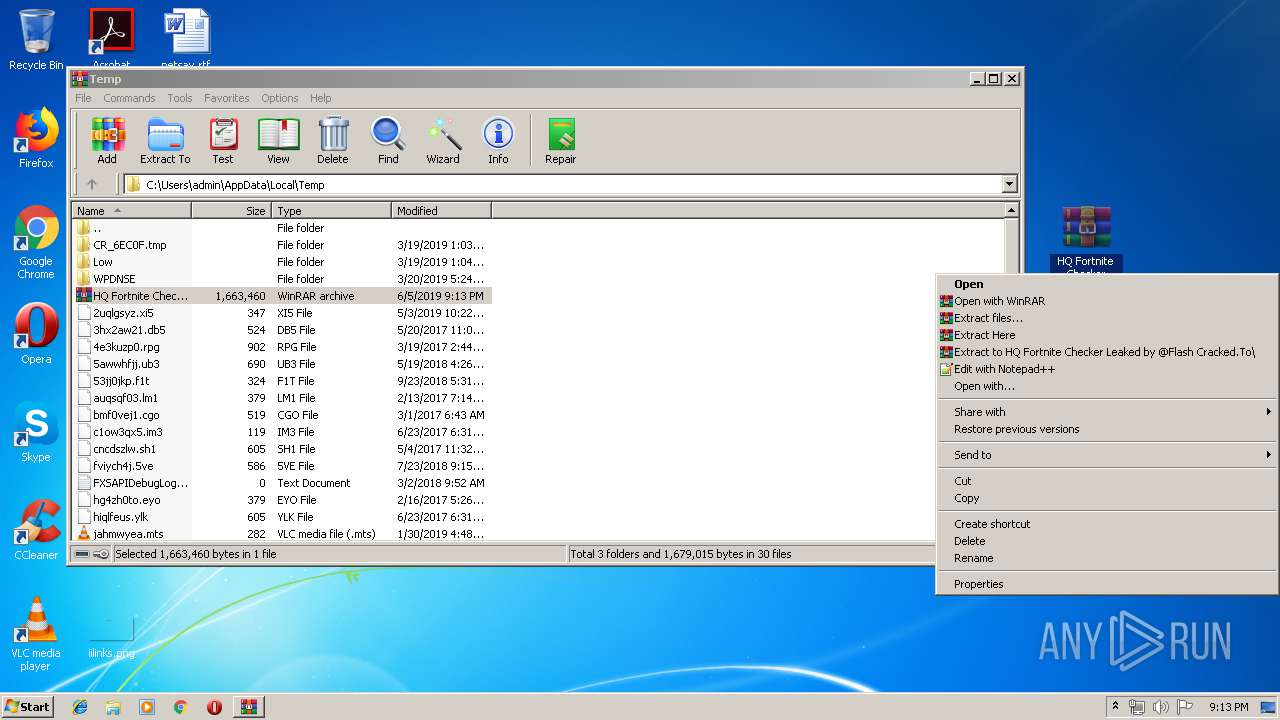The height and width of the screenshot is (720, 1280).
Task: Click Internet Explorer taskbar icon
Action: click(80, 707)
